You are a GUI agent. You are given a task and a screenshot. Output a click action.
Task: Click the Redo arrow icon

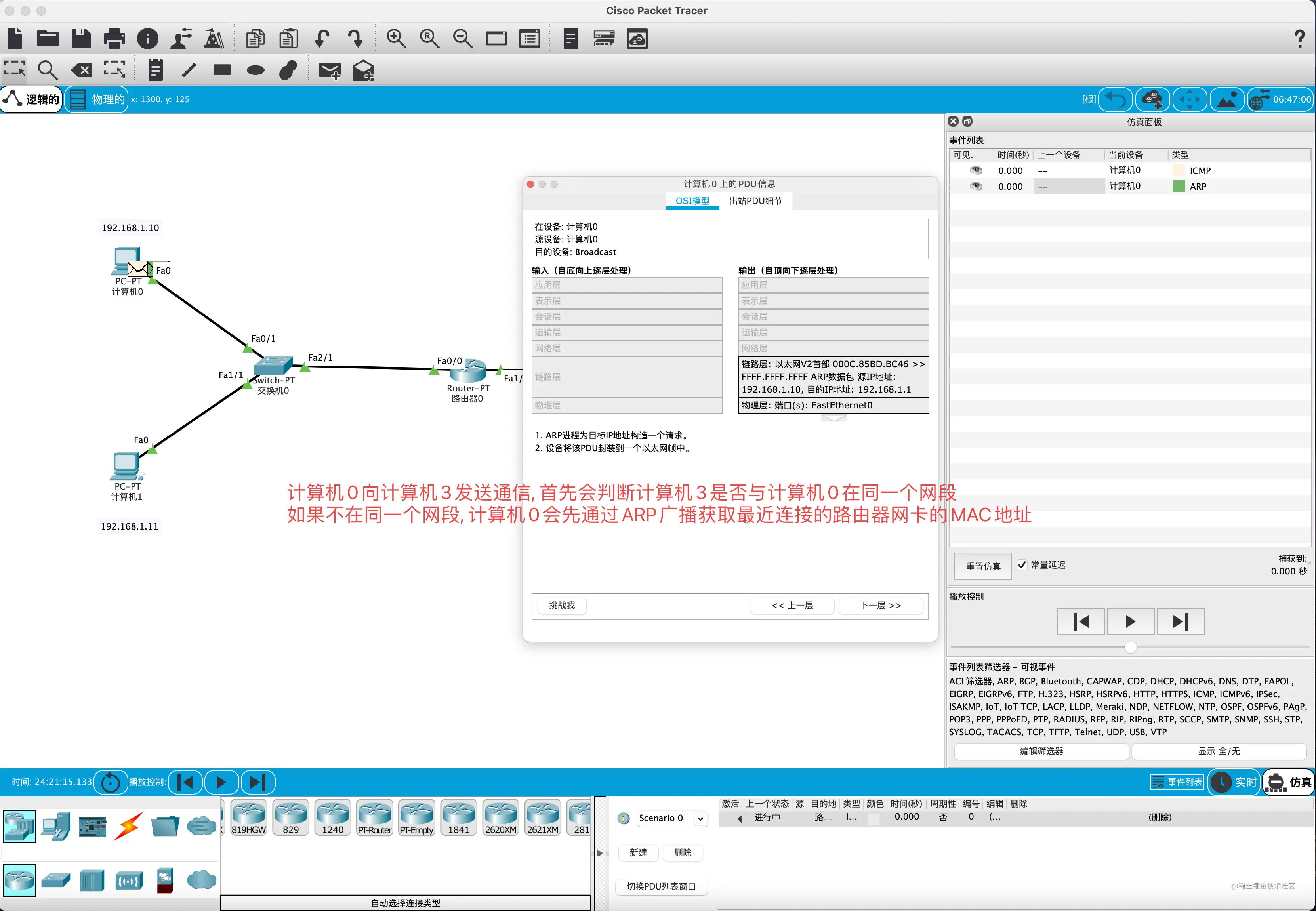[355, 38]
